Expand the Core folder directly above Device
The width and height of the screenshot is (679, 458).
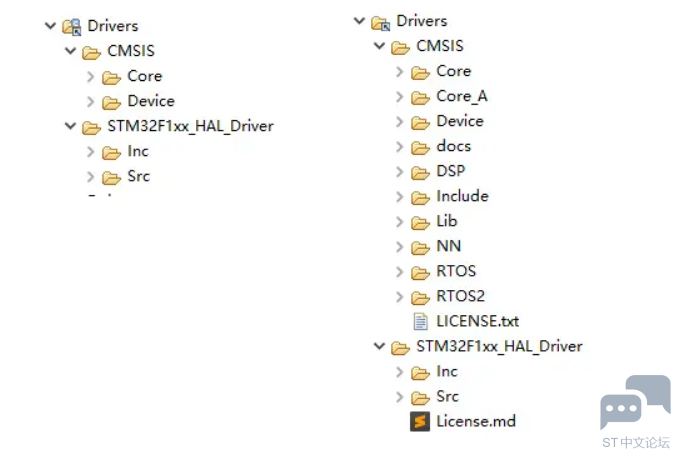pyautogui.click(x=90, y=77)
